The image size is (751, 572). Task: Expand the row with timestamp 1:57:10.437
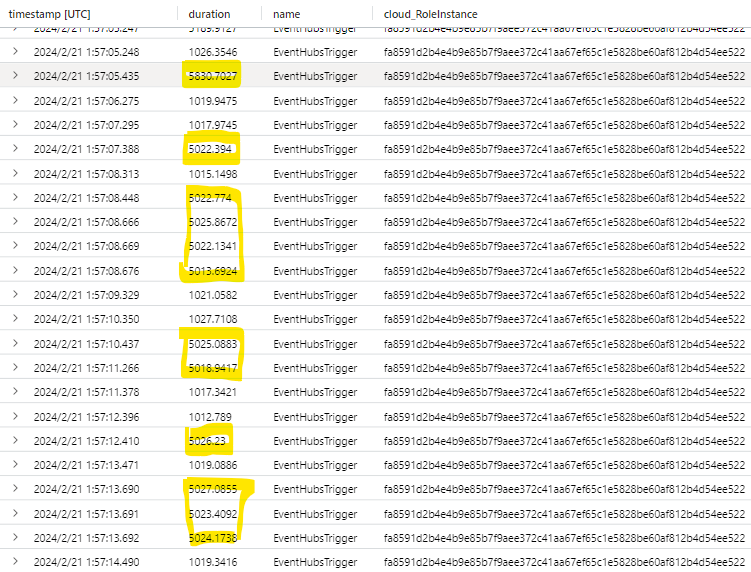tap(15, 343)
